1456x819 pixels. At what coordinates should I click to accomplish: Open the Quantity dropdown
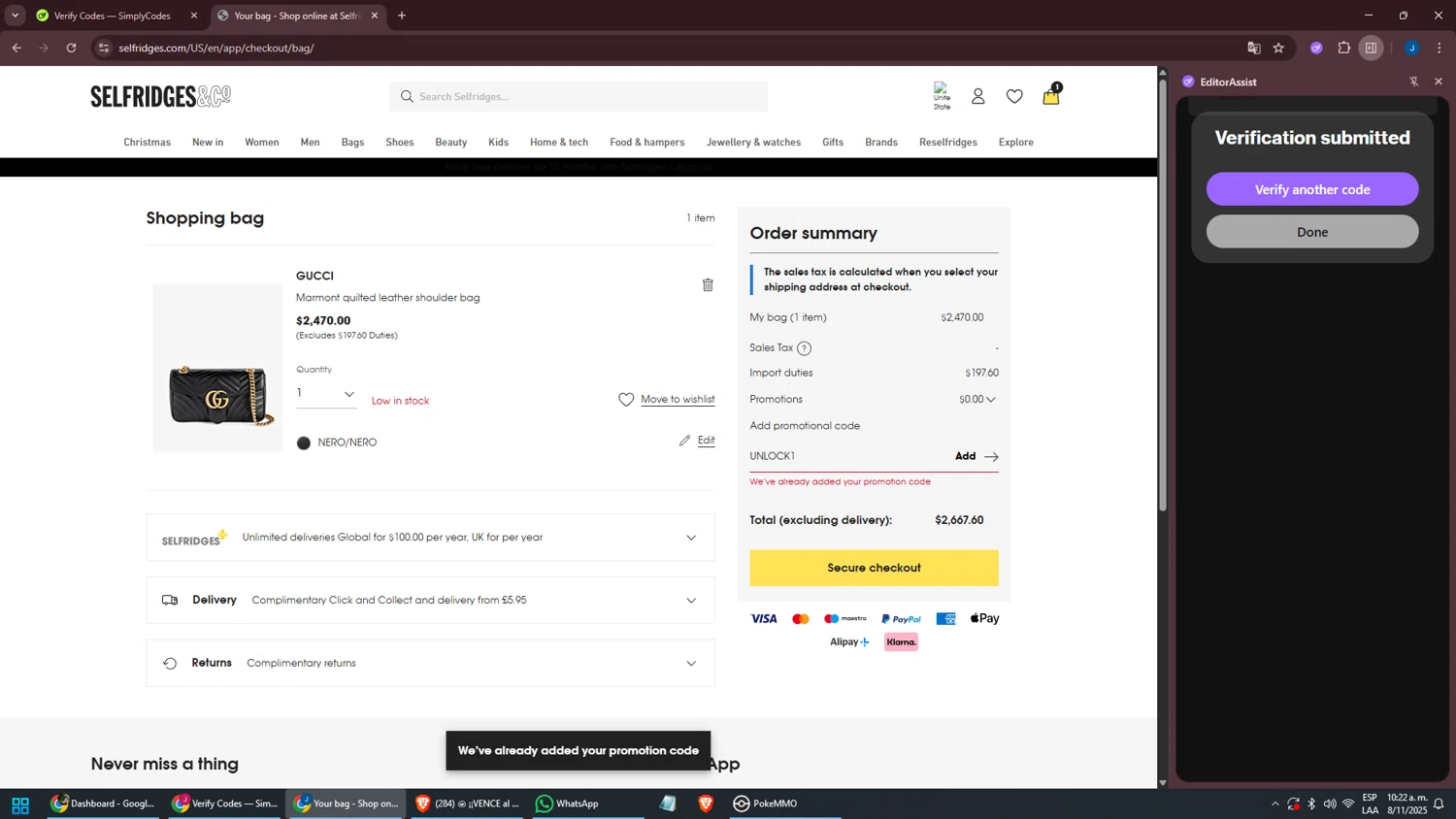(x=325, y=394)
